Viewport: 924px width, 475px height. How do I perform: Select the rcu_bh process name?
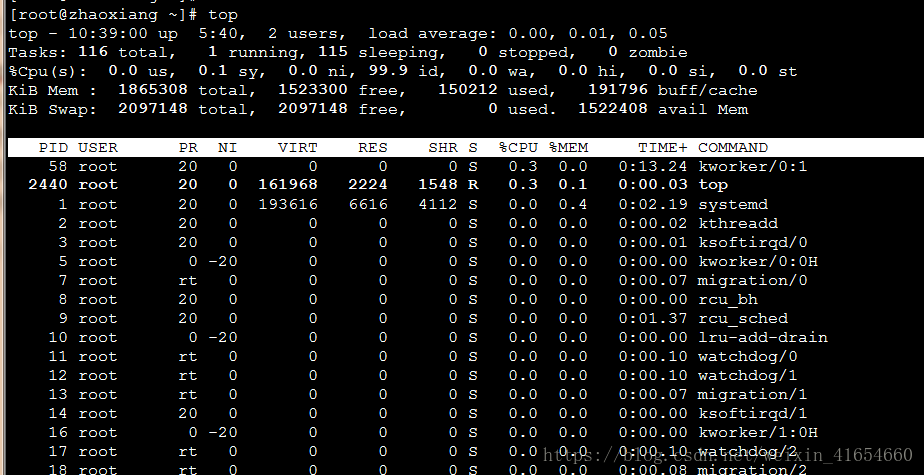(728, 299)
